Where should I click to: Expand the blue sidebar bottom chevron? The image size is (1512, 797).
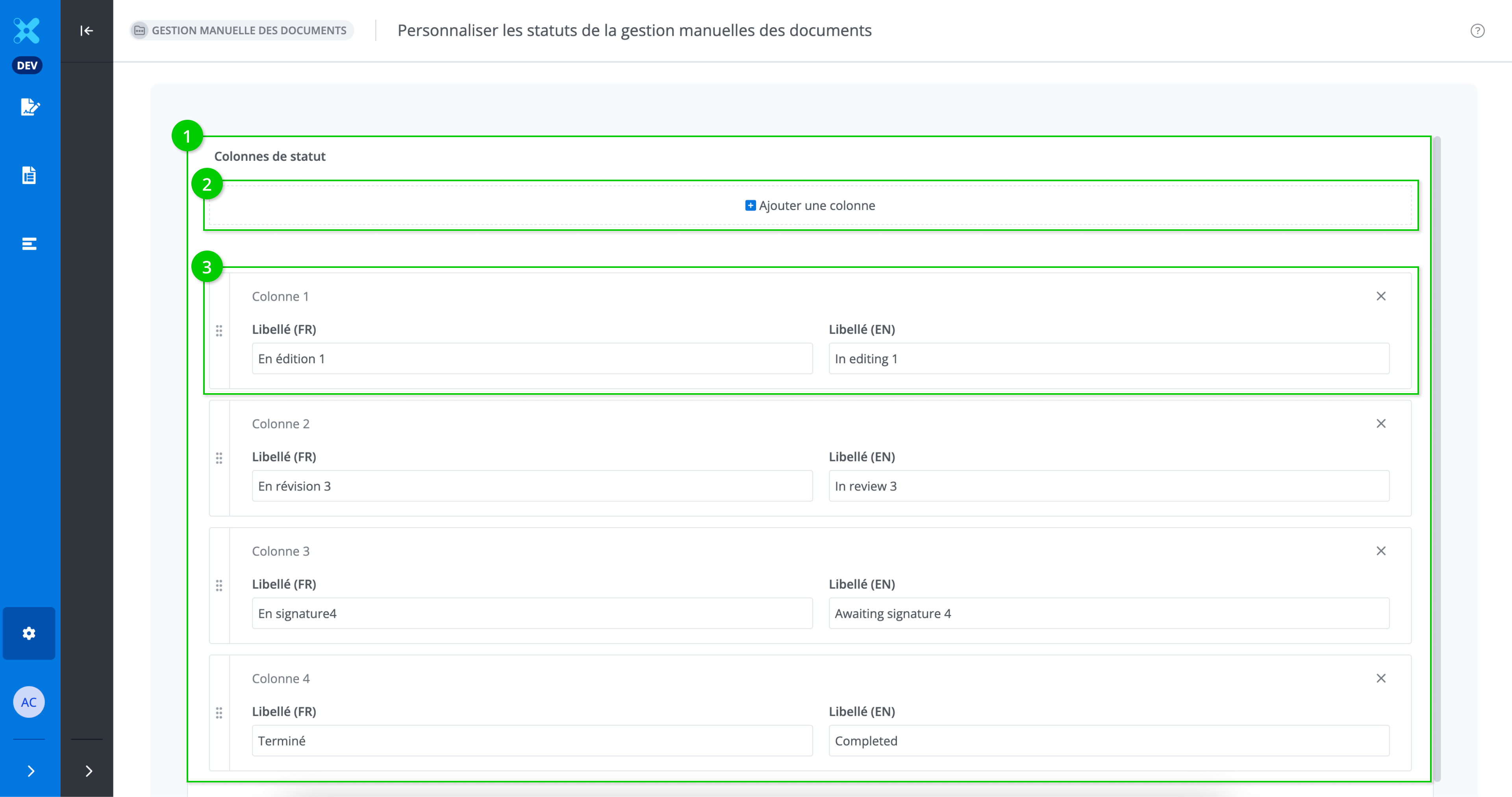[31, 771]
